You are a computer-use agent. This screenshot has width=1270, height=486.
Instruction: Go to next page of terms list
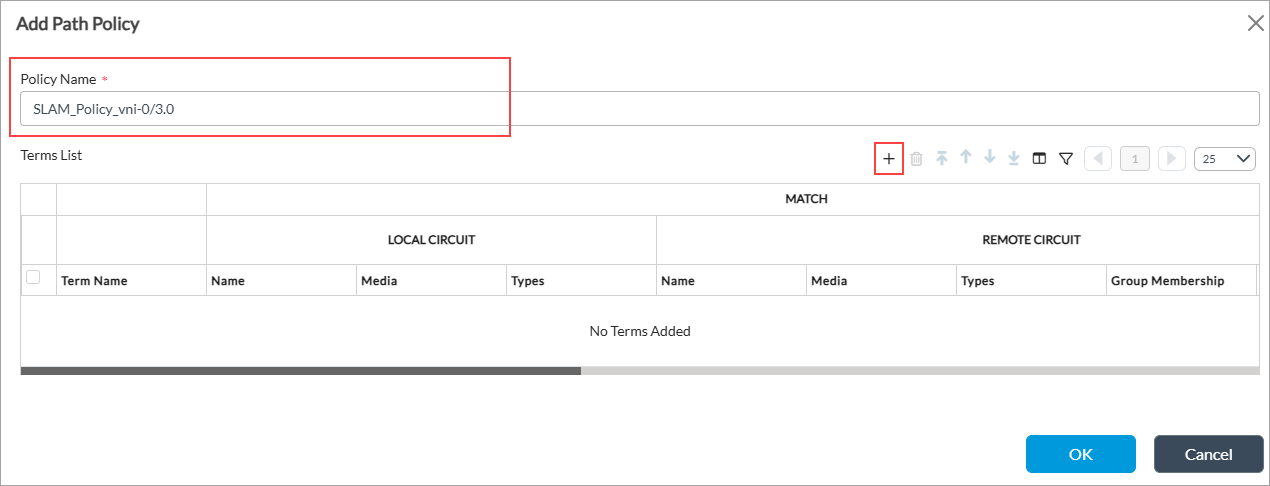[x=1172, y=158]
